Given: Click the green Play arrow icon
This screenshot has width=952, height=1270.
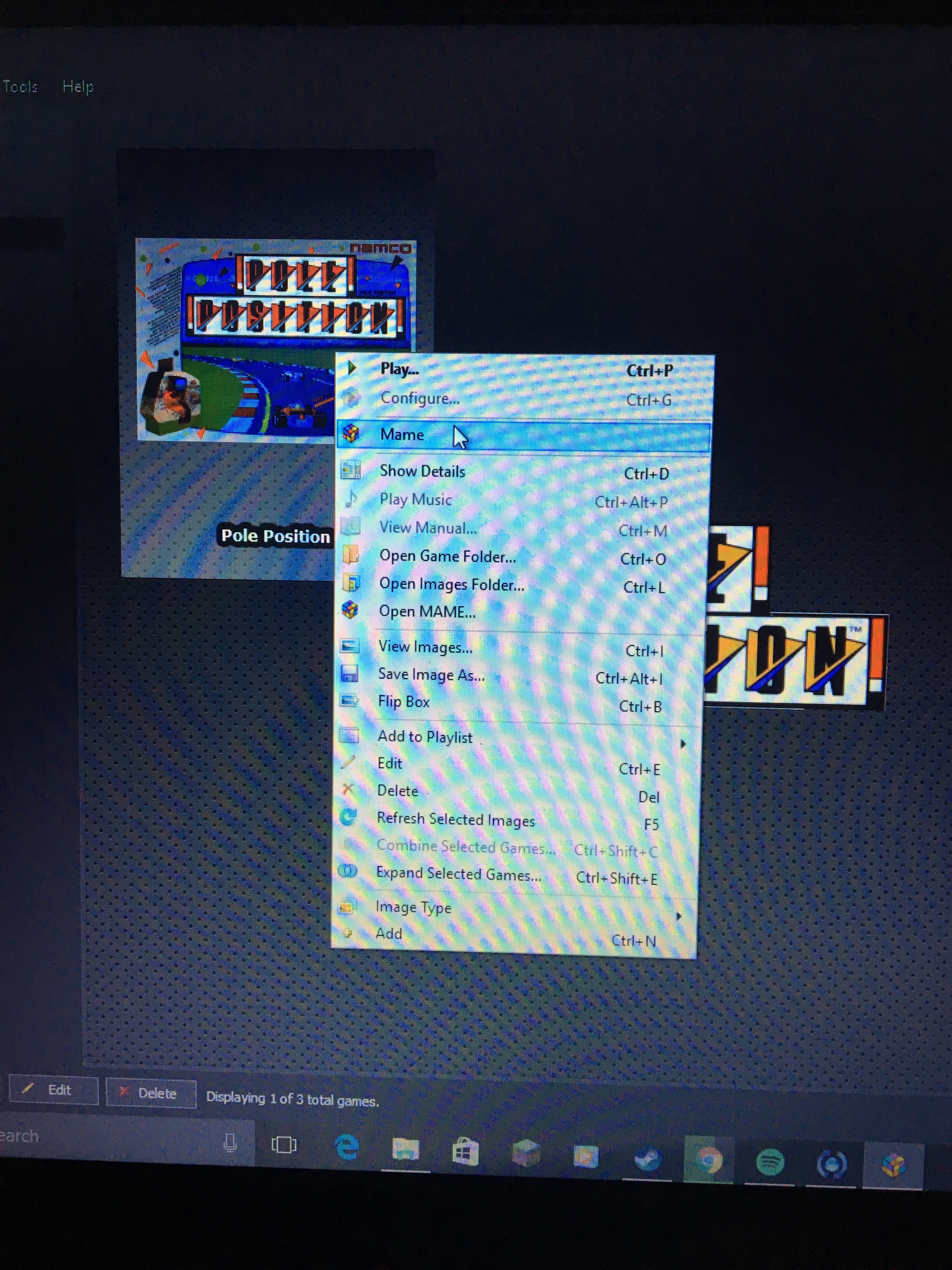Looking at the screenshot, I should point(352,368).
